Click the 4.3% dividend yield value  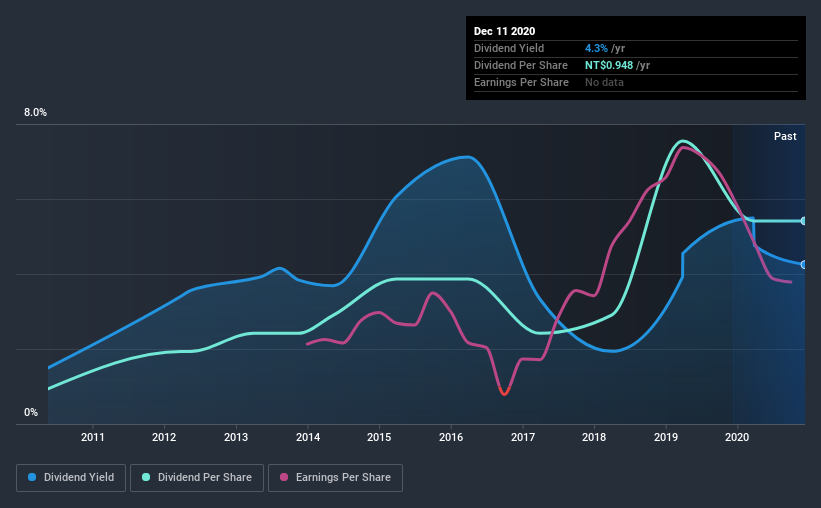596,48
